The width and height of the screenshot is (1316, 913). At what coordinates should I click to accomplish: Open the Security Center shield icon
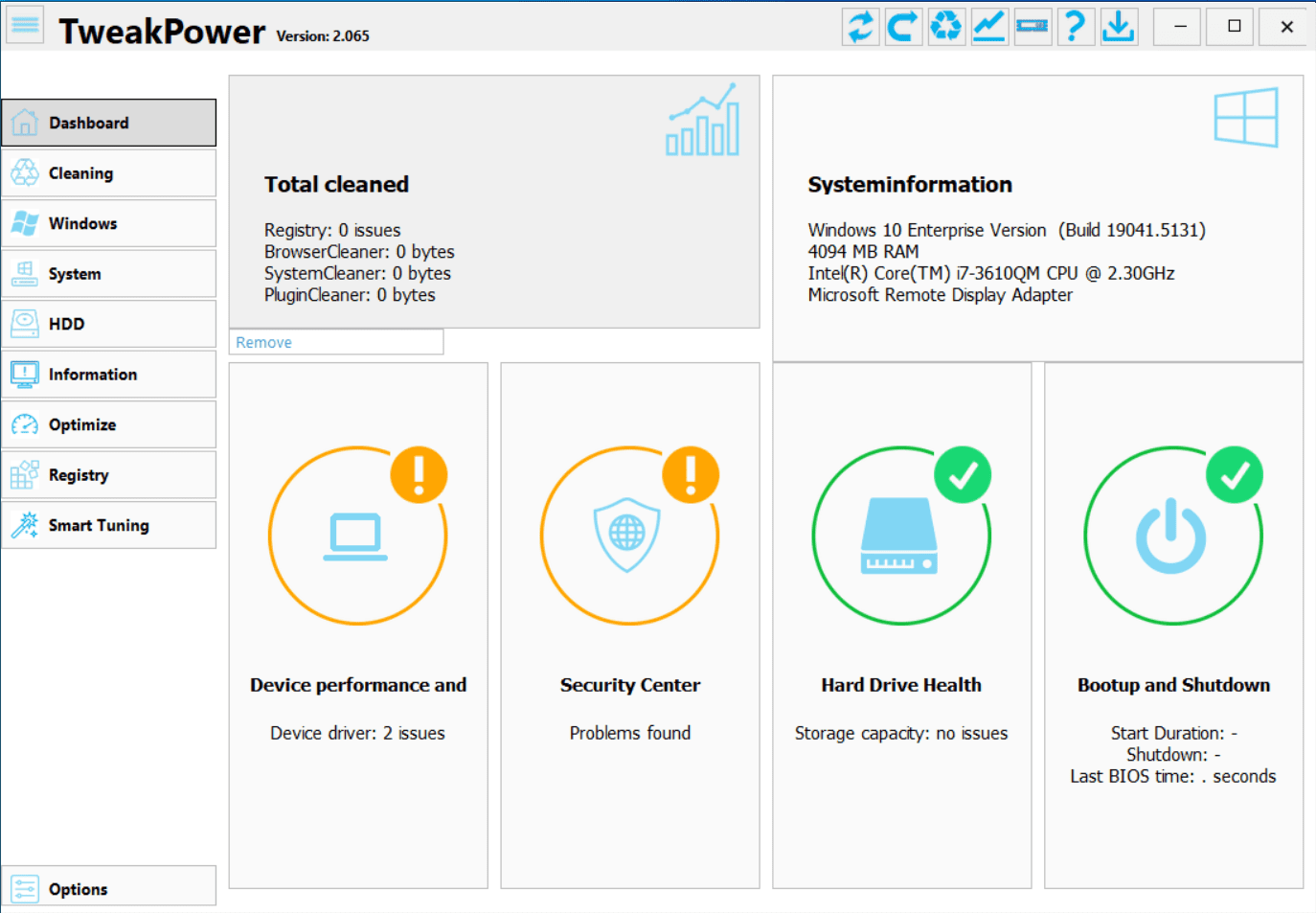(629, 536)
